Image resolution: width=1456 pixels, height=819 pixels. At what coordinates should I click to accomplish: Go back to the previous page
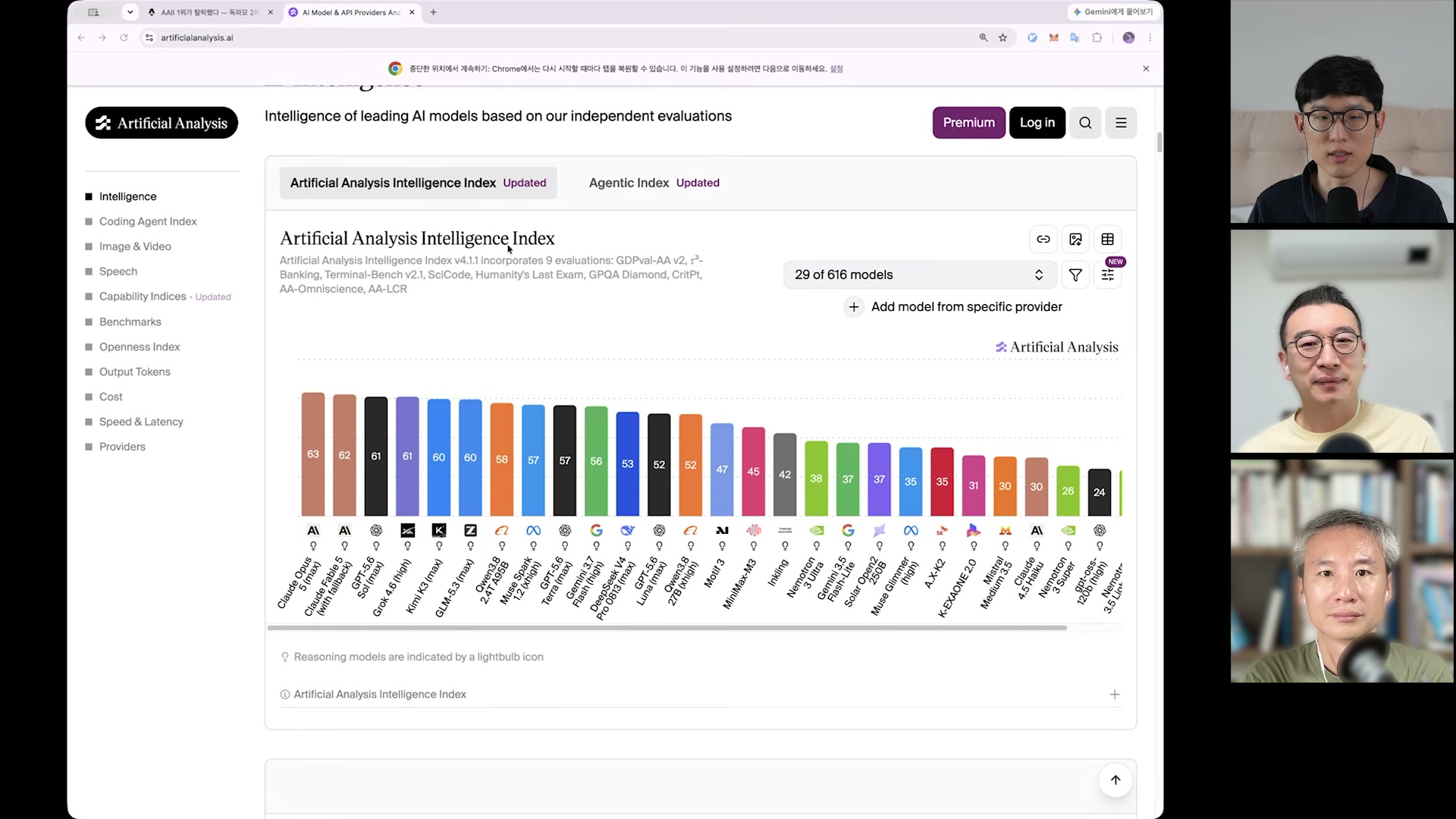pyautogui.click(x=81, y=38)
